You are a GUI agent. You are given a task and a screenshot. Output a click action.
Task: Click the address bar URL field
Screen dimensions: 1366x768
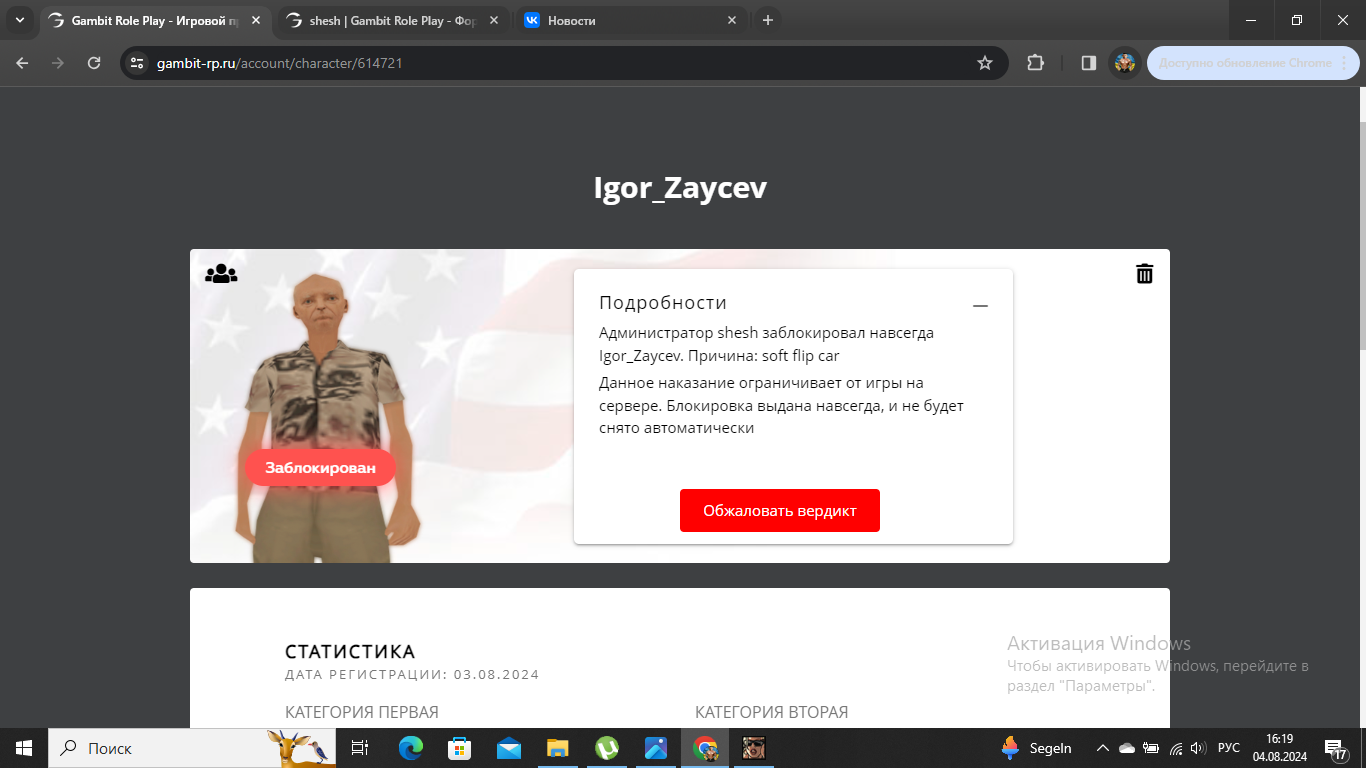[x=550, y=63]
